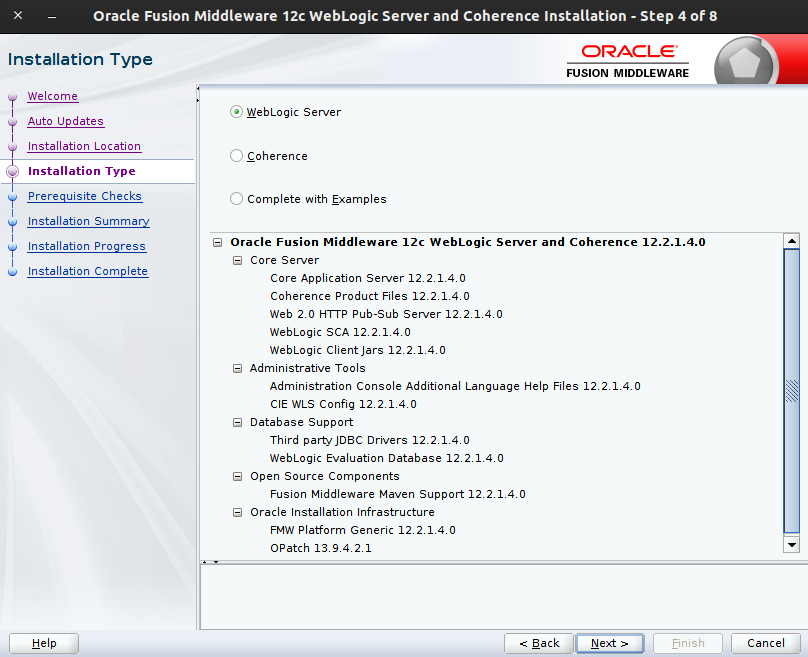Open Installation Complete step
Image resolution: width=808 pixels, height=657 pixels.
88,271
